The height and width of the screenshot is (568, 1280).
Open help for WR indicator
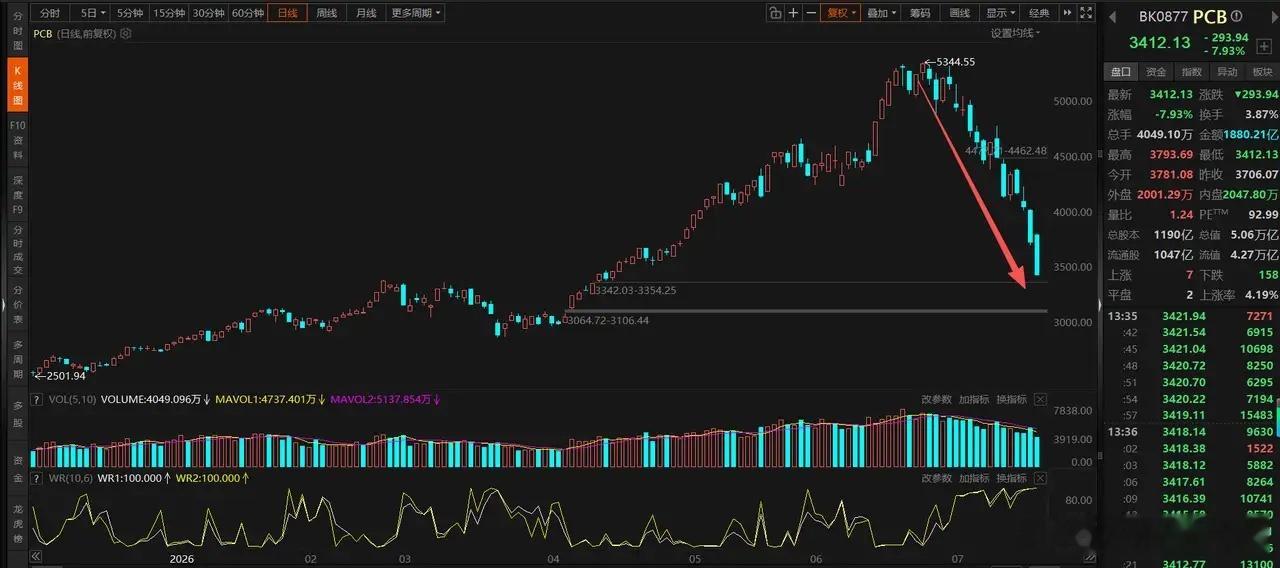coord(39,478)
